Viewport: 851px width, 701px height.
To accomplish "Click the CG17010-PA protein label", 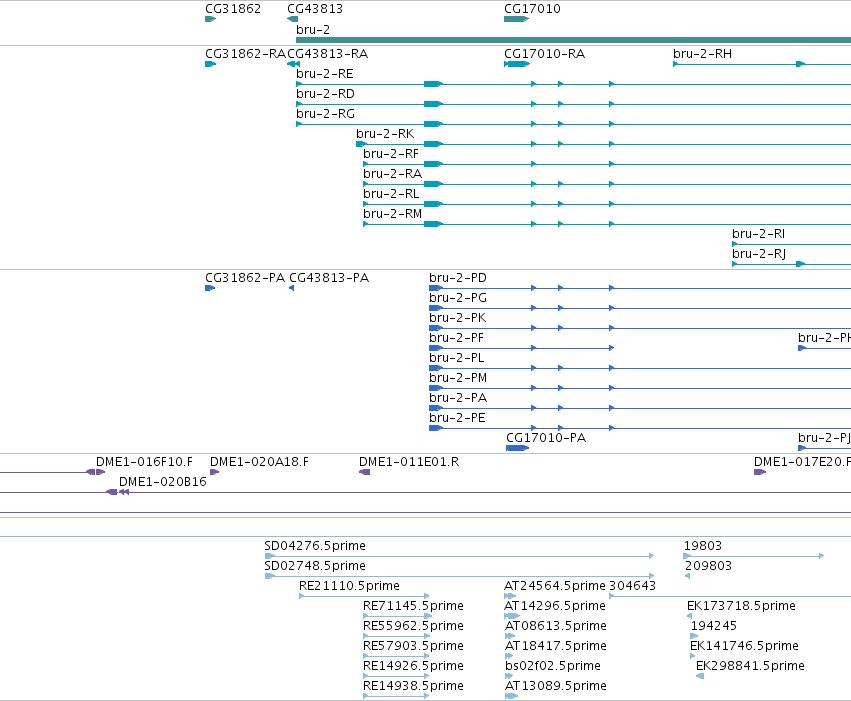I will [546, 438].
